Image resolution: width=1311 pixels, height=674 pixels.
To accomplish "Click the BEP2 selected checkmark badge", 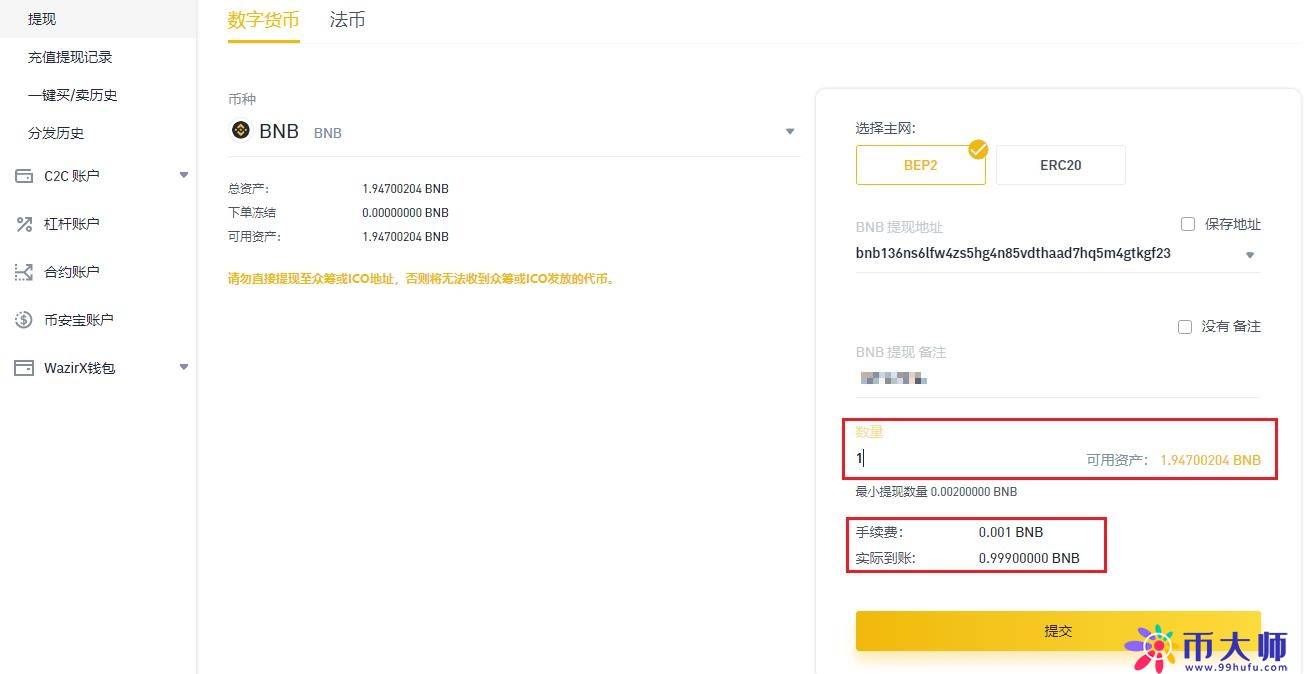I will 978,150.
